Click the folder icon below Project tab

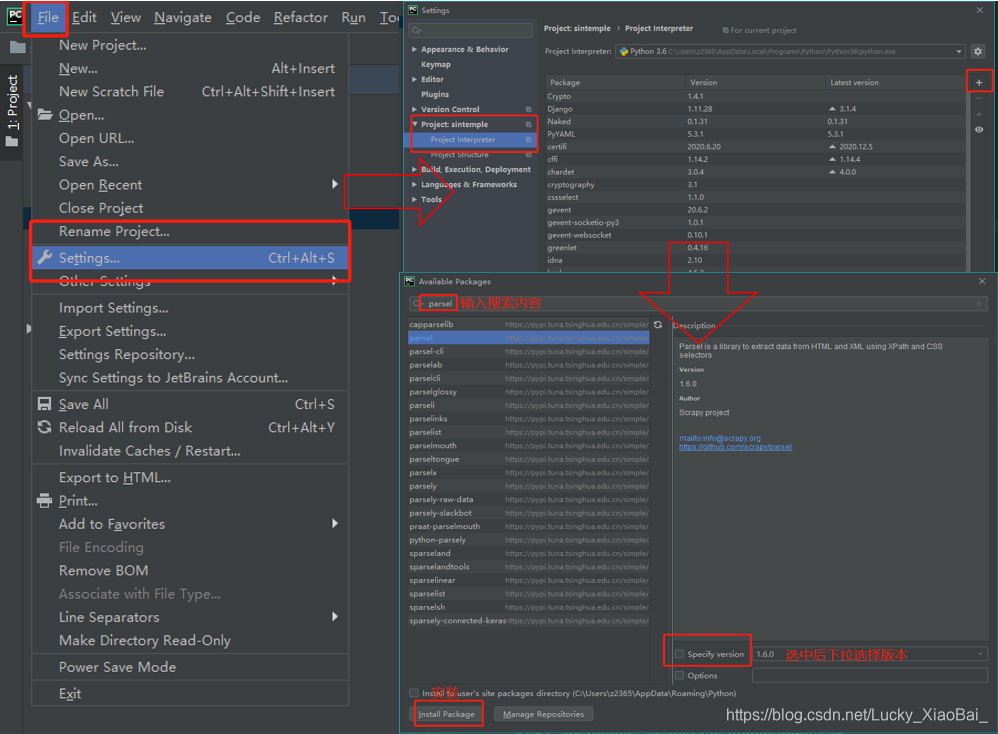(x=12, y=141)
